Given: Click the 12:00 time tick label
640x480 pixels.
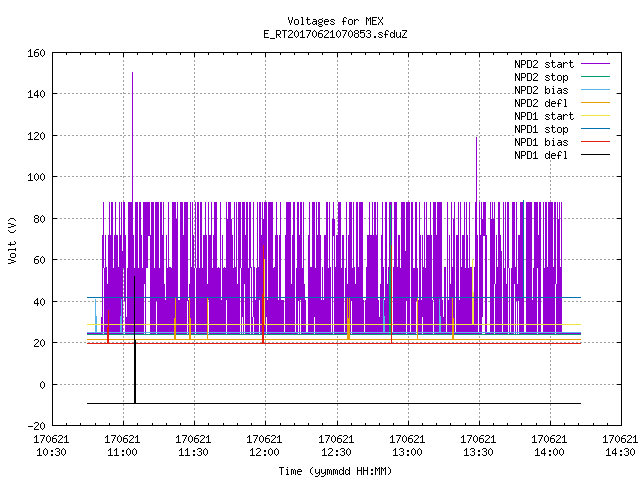Looking at the screenshot, I should pyautogui.click(x=264, y=452).
